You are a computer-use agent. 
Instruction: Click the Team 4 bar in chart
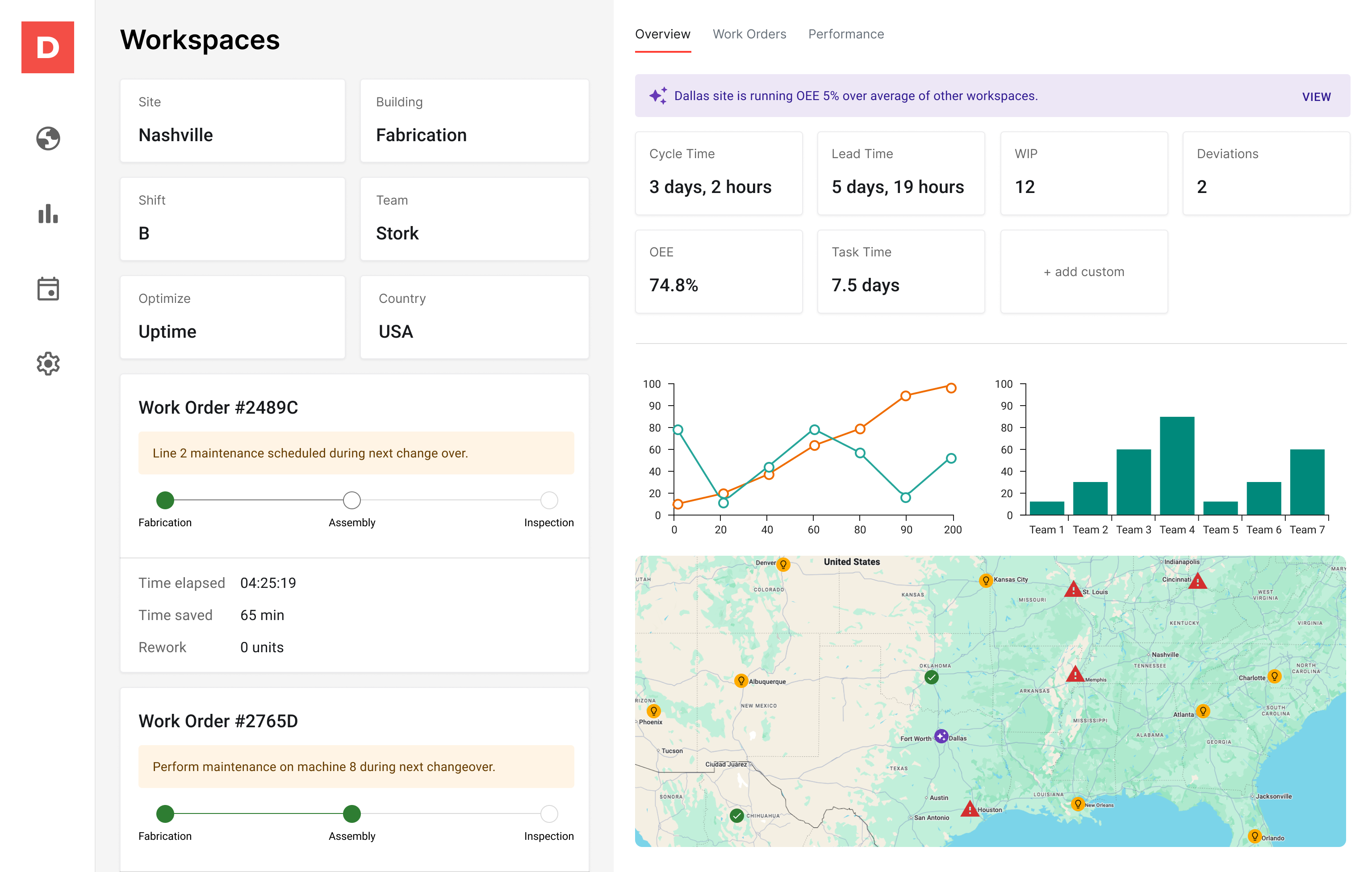click(1176, 465)
